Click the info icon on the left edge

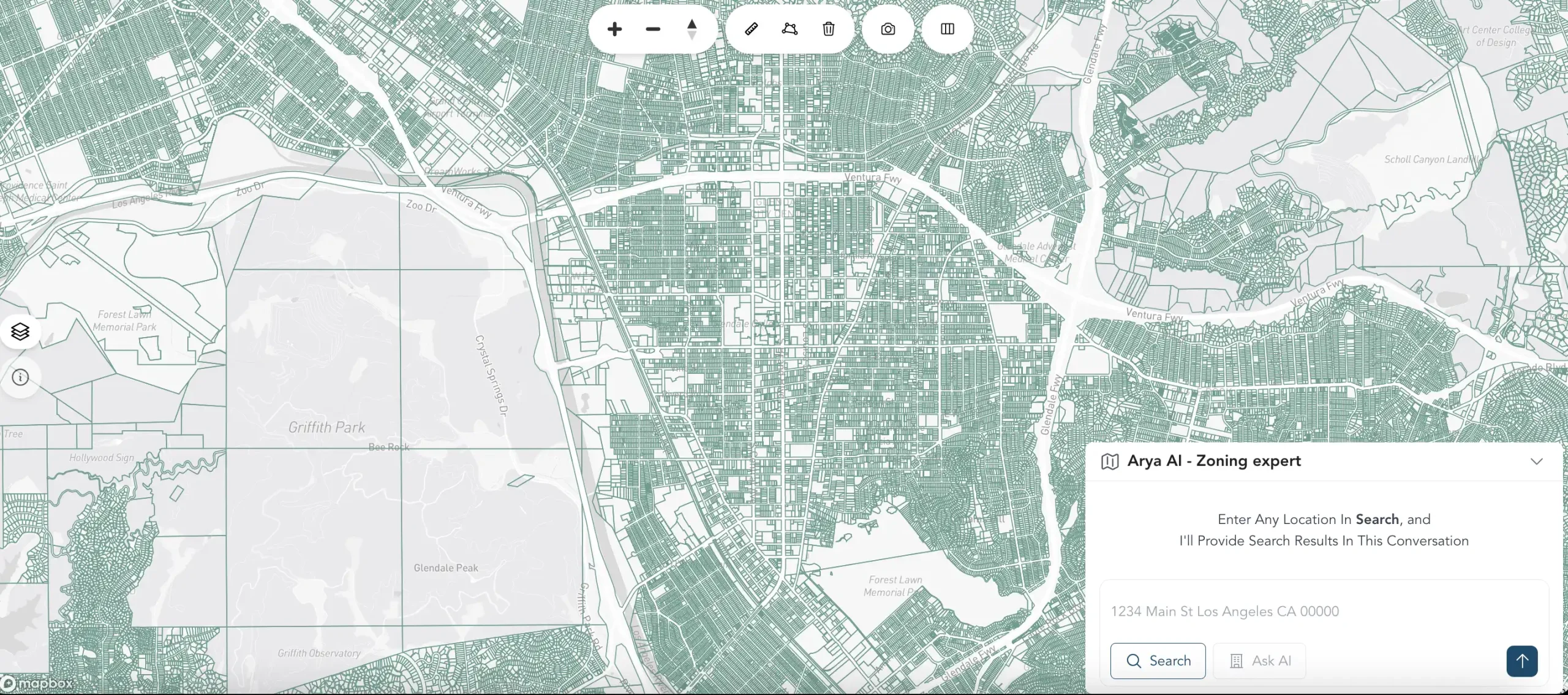21,378
